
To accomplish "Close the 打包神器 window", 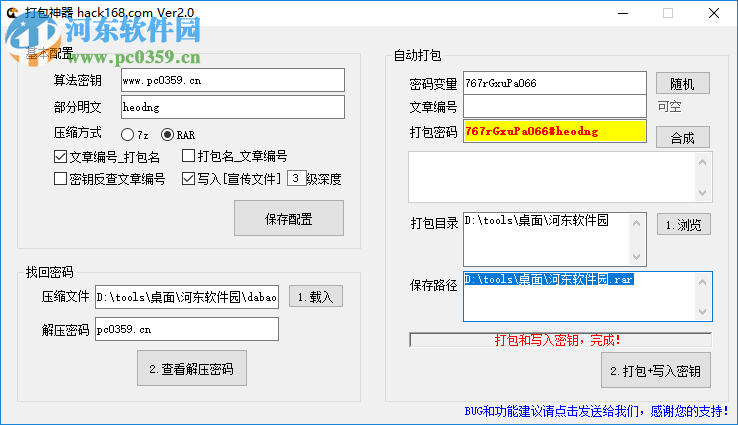I will (x=714, y=13).
